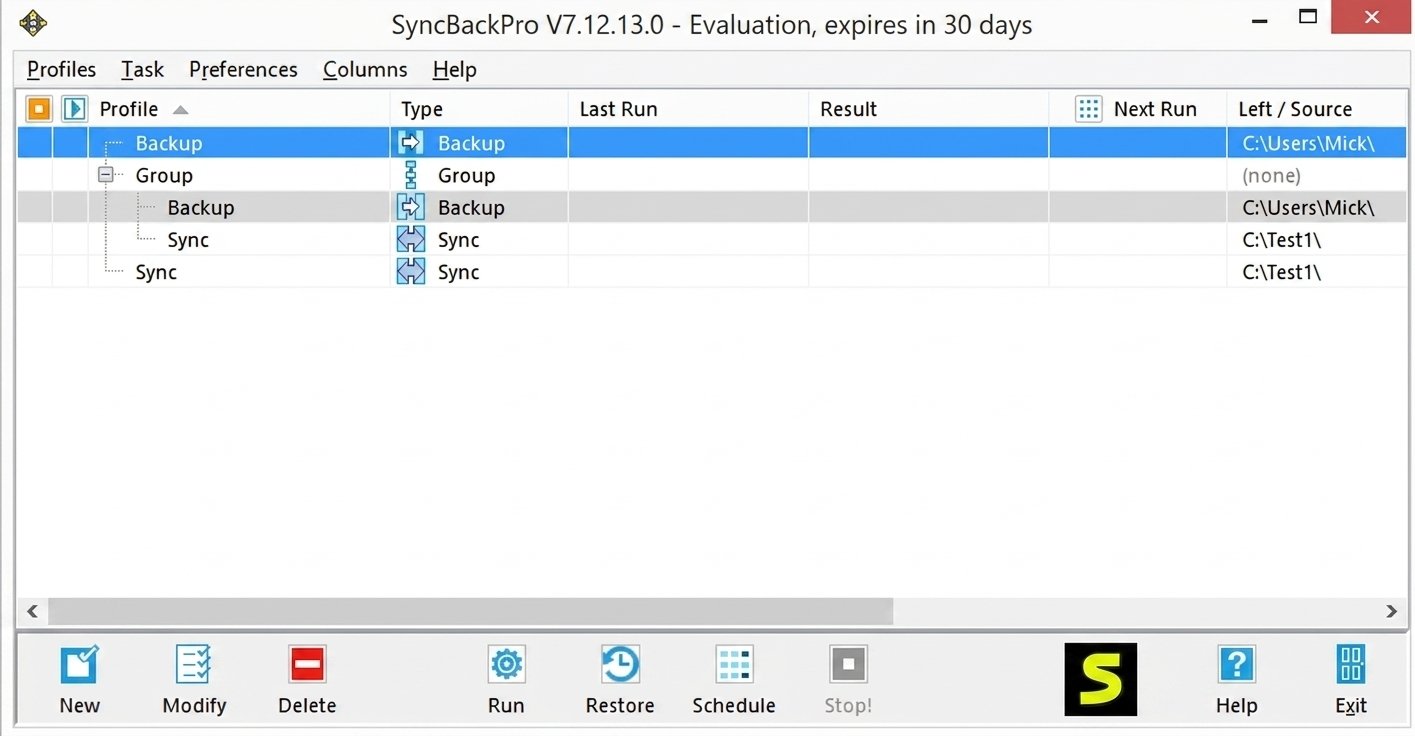Click C:\Test1\ in the last row

(x=1282, y=272)
